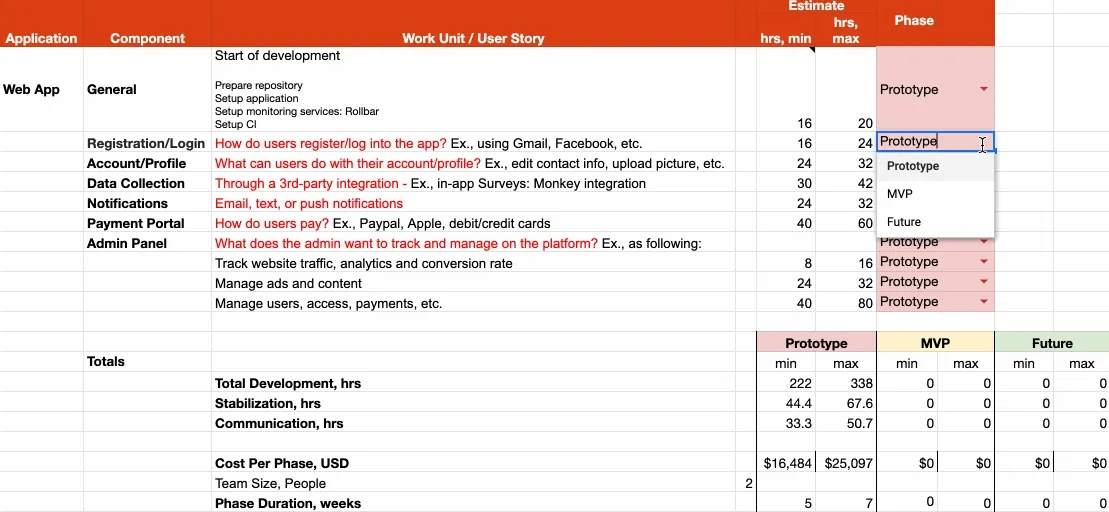Select the hrs max value 42 for Data Collection
1109x512 pixels.
pyautogui.click(x=846, y=183)
